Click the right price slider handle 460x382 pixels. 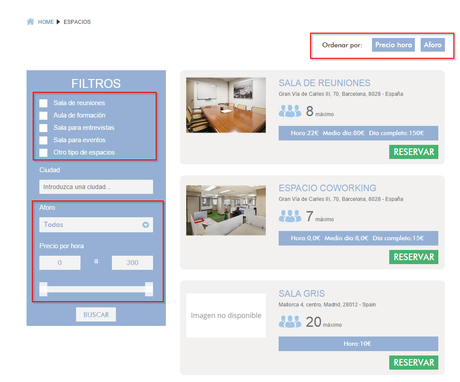tap(149, 289)
